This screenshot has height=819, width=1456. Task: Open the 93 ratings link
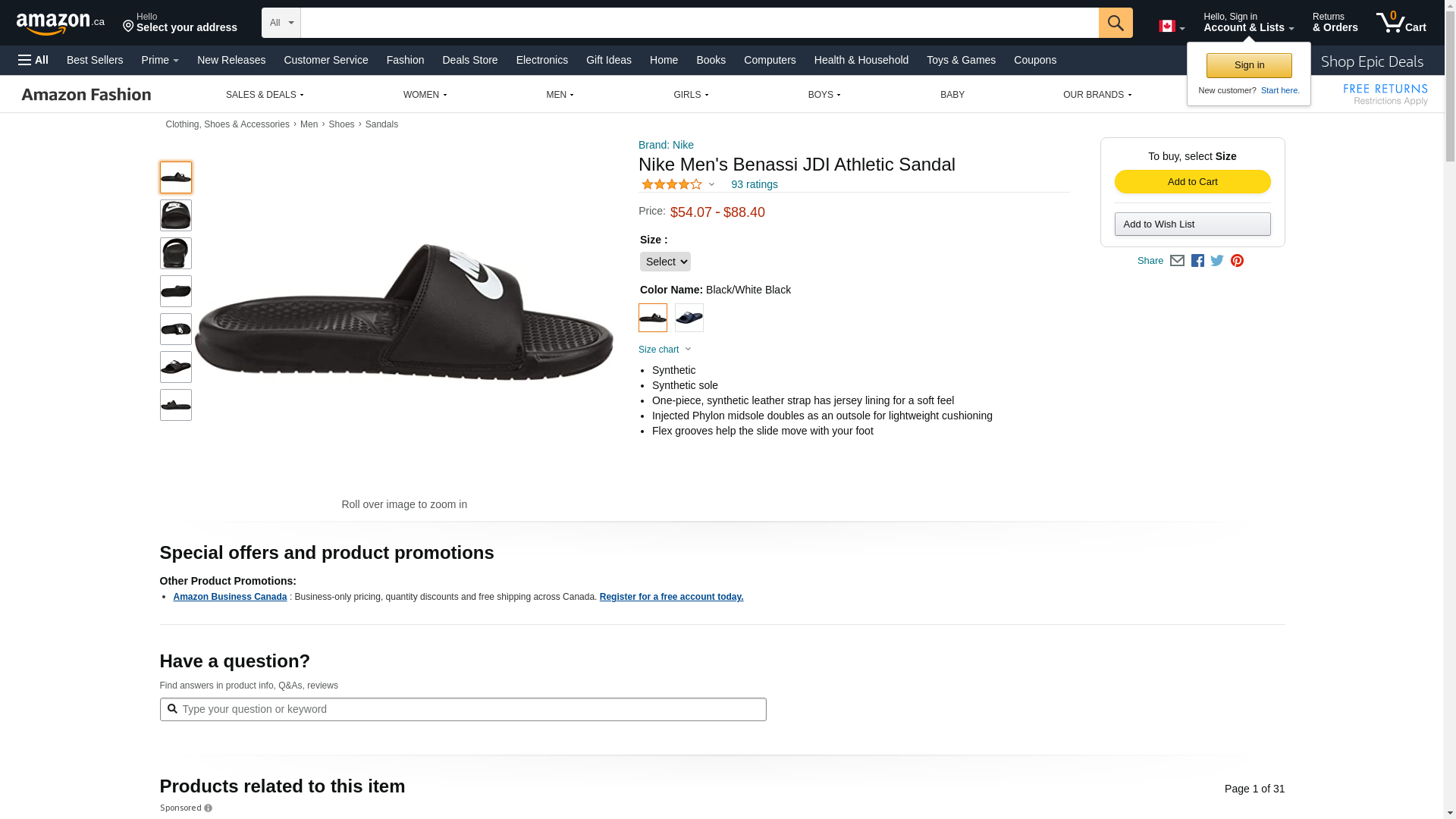[754, 184]
